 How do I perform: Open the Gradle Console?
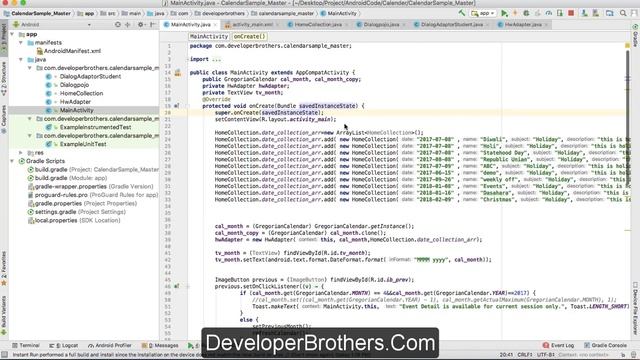click(x=605, y=345)
